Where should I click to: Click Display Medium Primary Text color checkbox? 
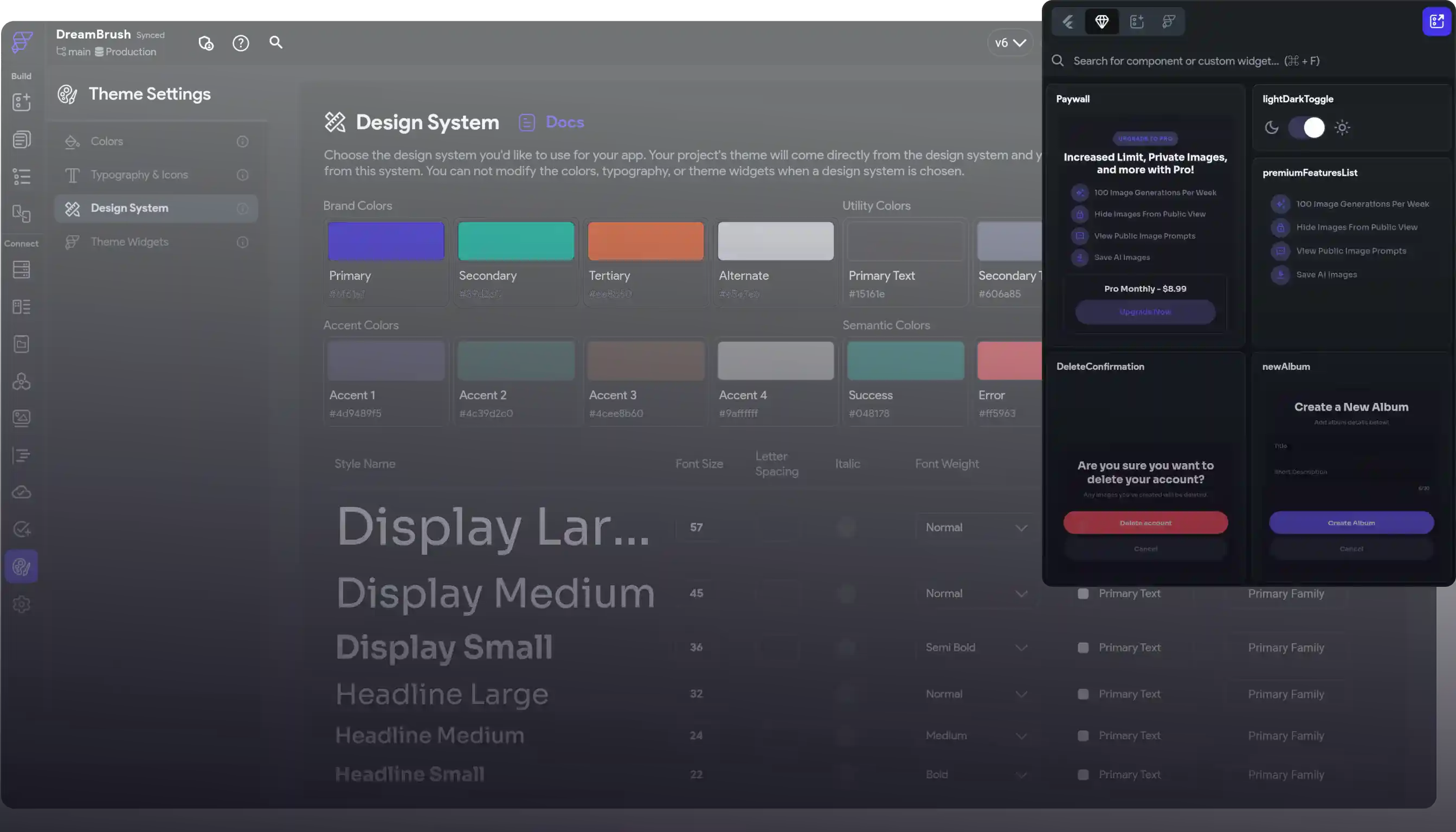[x=1083, y=594]
